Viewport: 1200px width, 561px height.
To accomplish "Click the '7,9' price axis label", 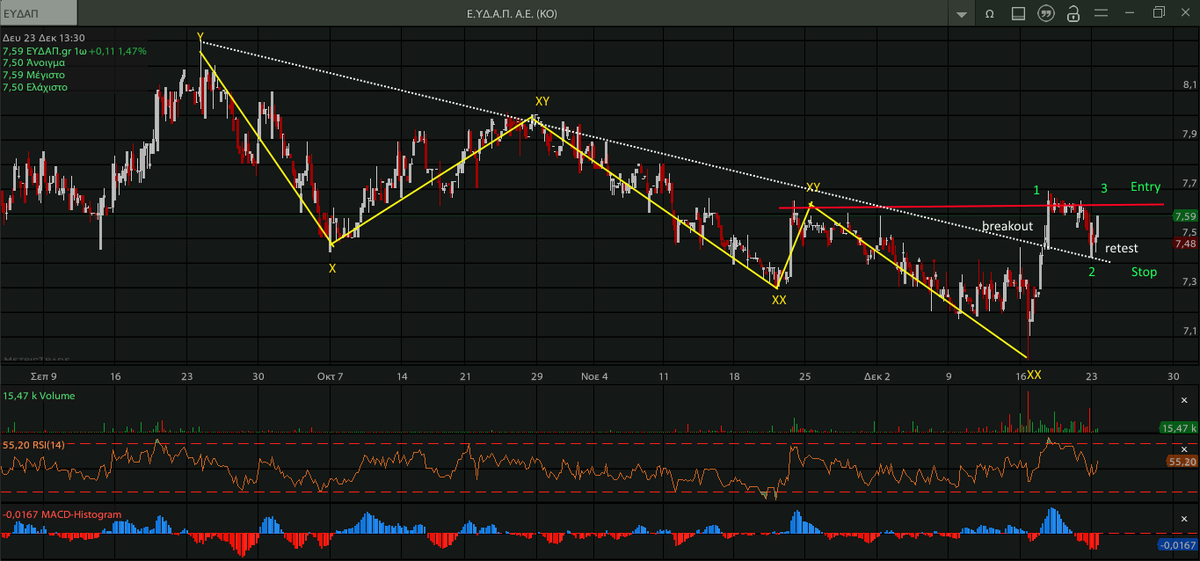I will pos(1190,134).
